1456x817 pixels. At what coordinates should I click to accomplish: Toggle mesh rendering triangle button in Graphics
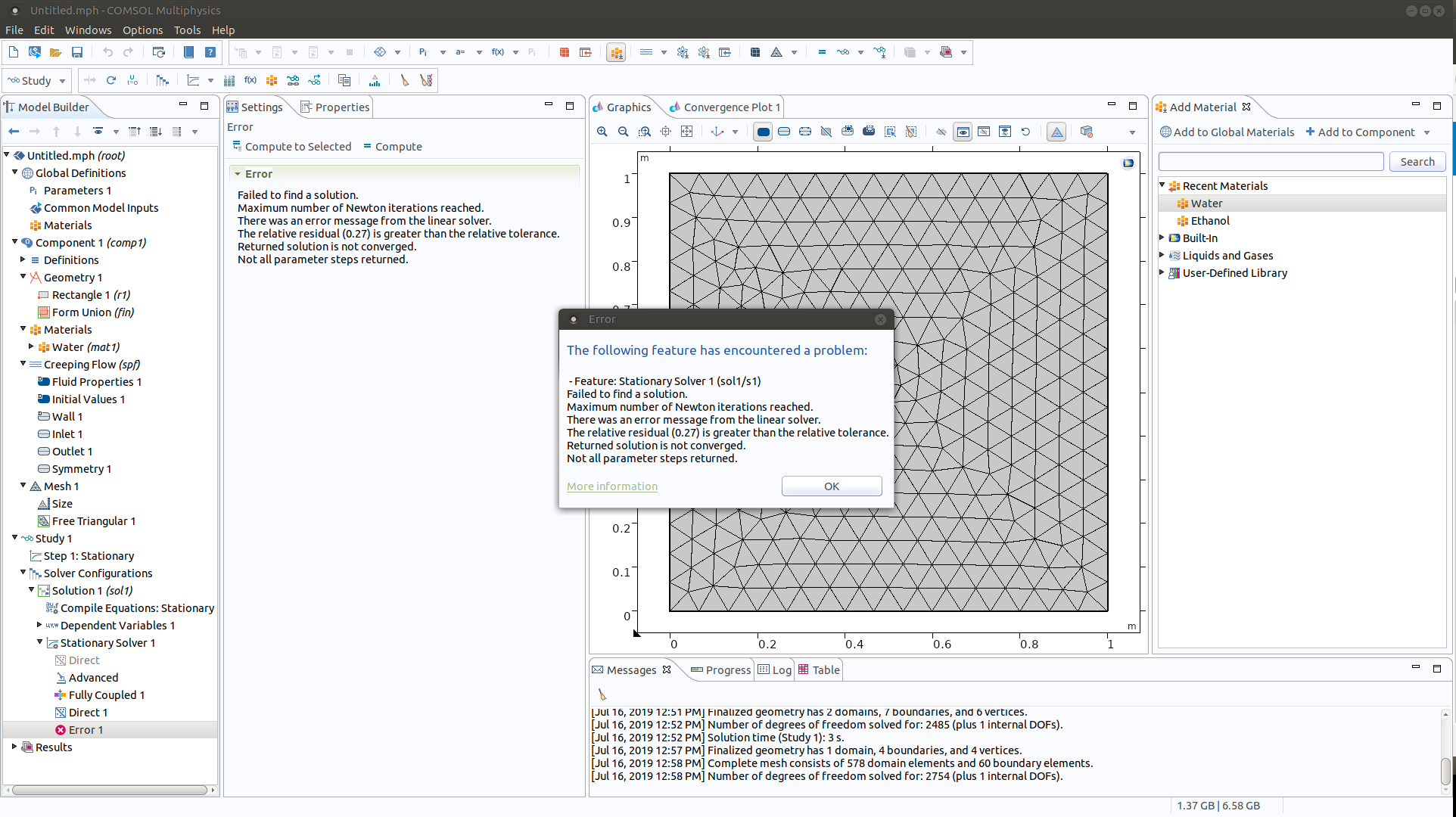pyautogui.click(x=1056, y=132)
